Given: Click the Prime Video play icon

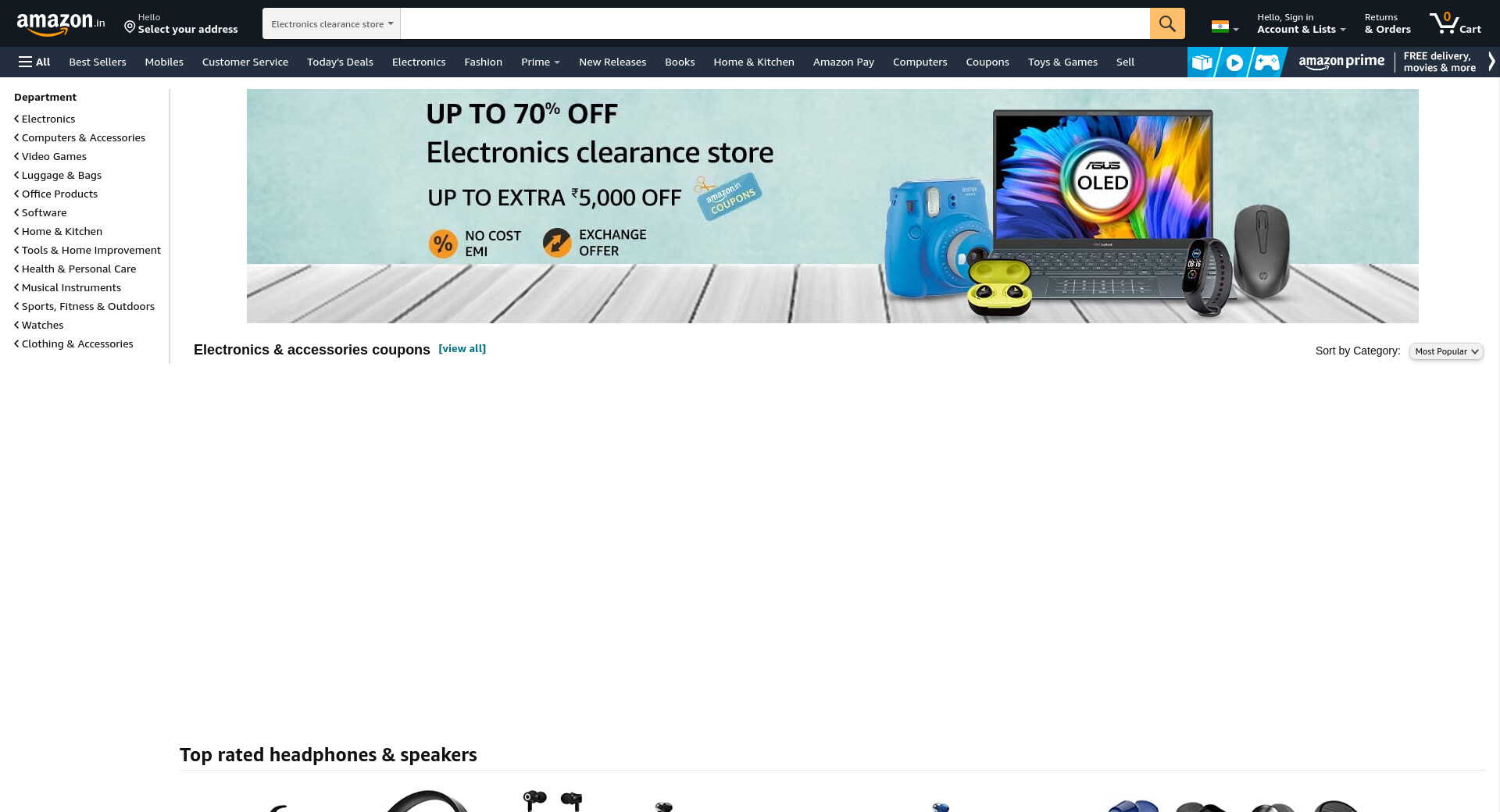Looking at the screenshot, I should point(1234,62).
